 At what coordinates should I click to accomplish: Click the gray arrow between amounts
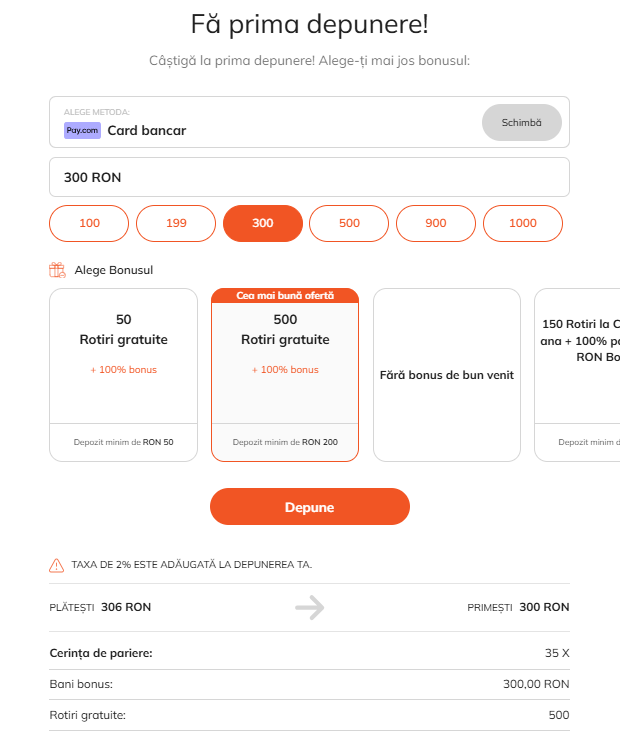pos(310,607)
